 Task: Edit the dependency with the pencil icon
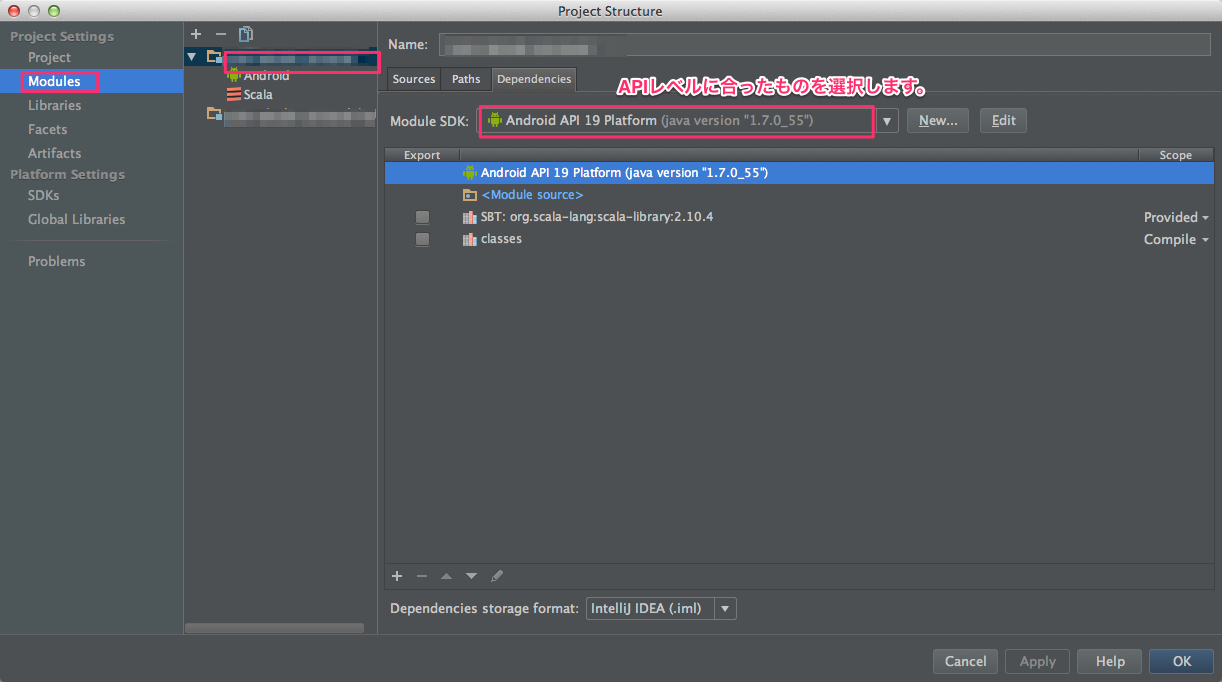497,576
